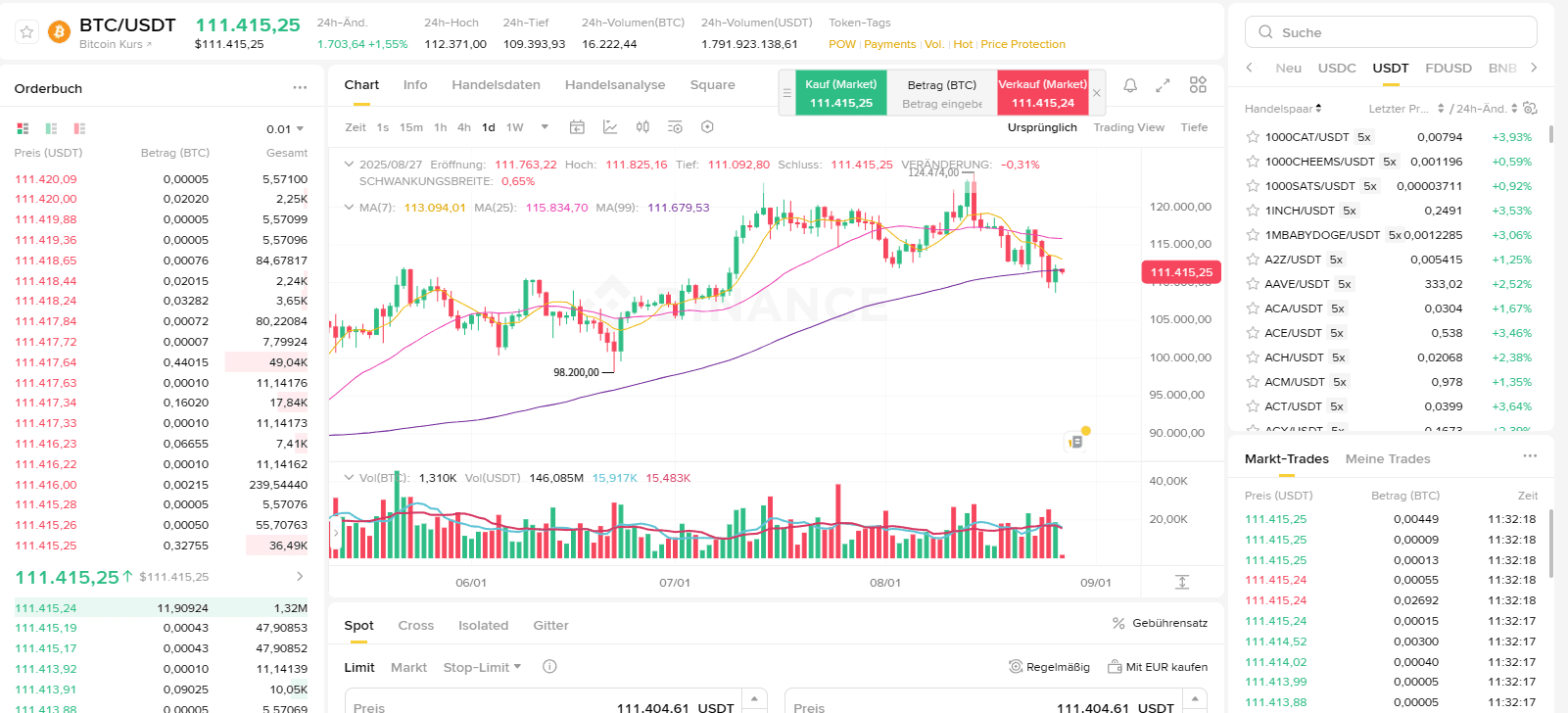The width and height of the screenshot is (1568, 713).
Task: Expand the volume panel side arrow
Action: (335, 533)
